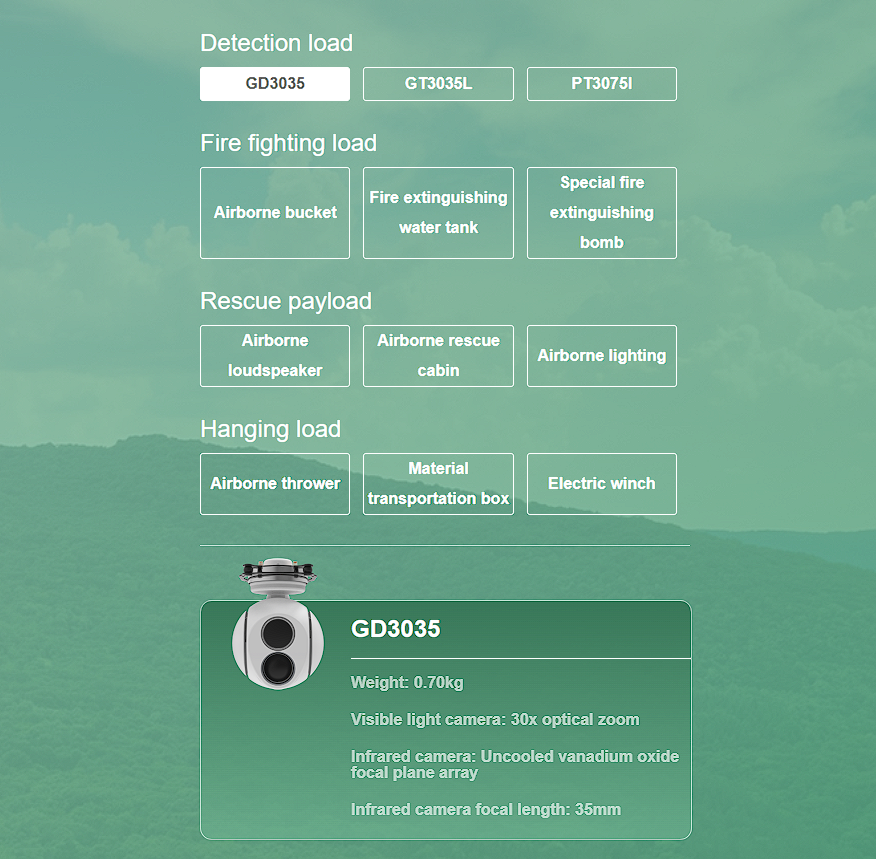Open Material transportation box details
This screenshot has height=859, width=876.
coord(438,484)
